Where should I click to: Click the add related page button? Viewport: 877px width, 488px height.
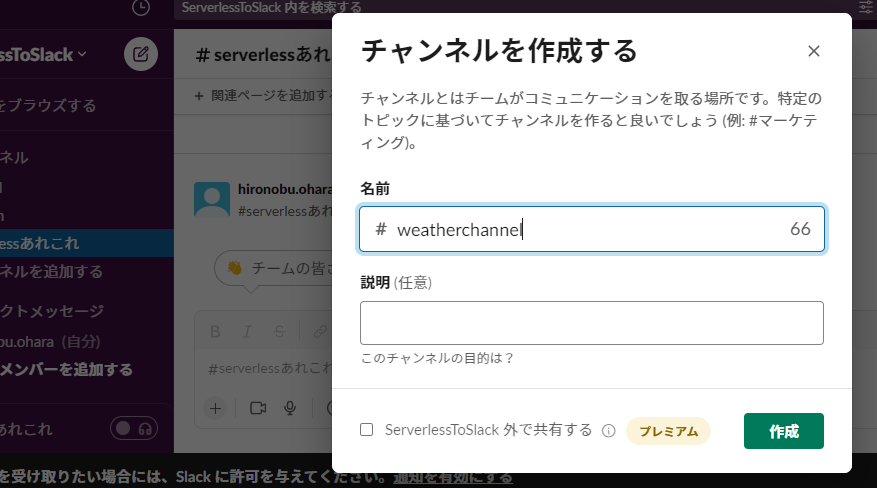[263, 96]
